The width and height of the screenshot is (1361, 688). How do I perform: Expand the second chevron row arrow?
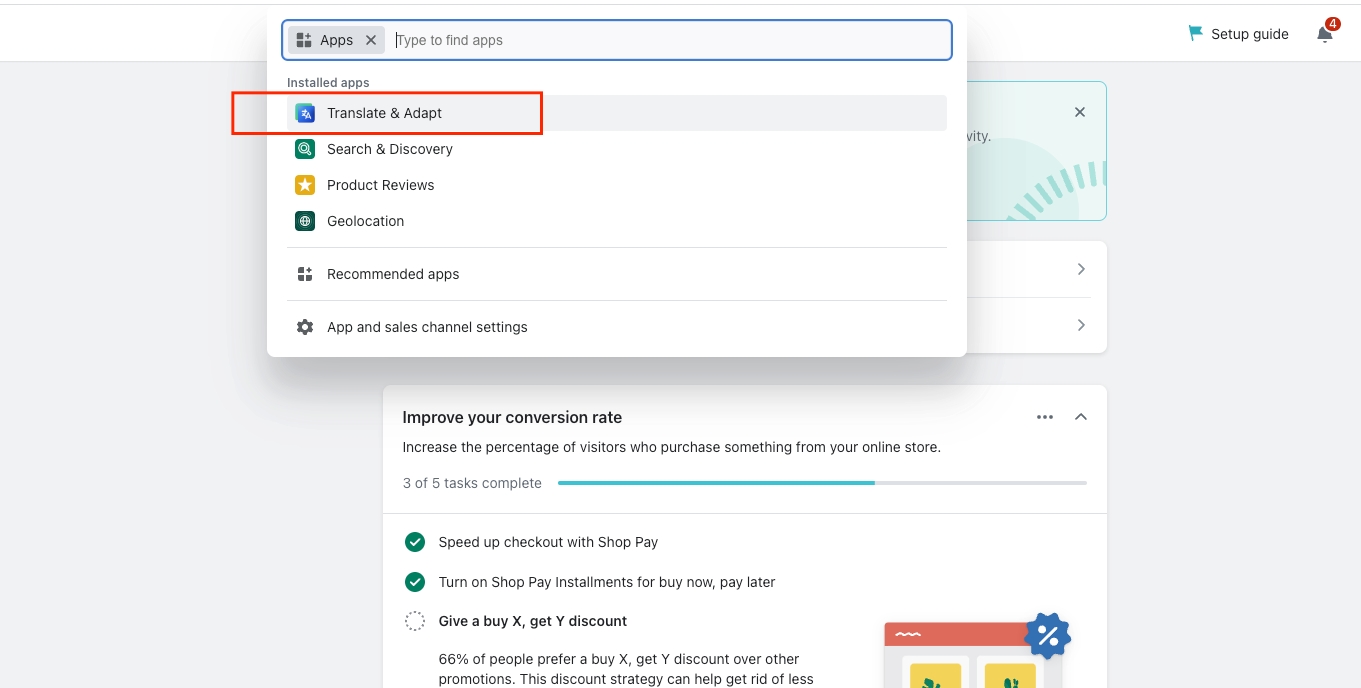coord(1081,325)
